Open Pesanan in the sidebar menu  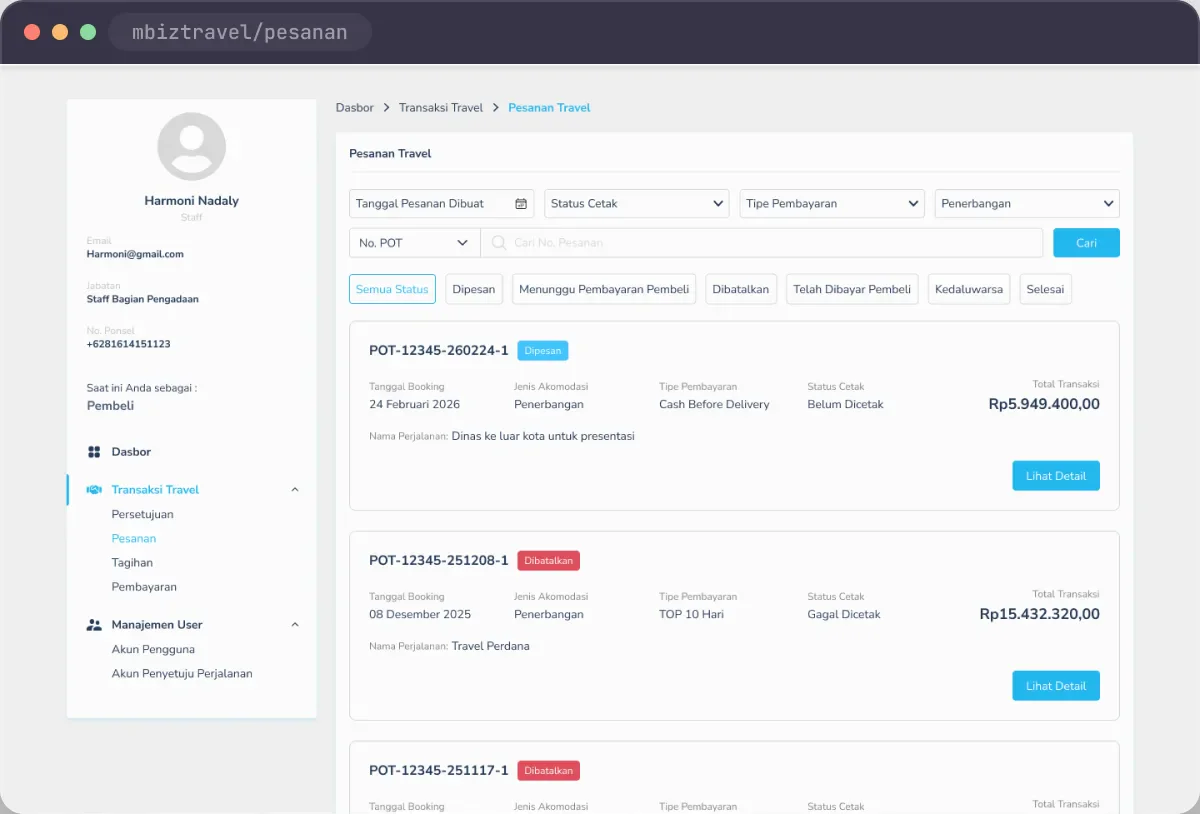(x=134, y=539)
